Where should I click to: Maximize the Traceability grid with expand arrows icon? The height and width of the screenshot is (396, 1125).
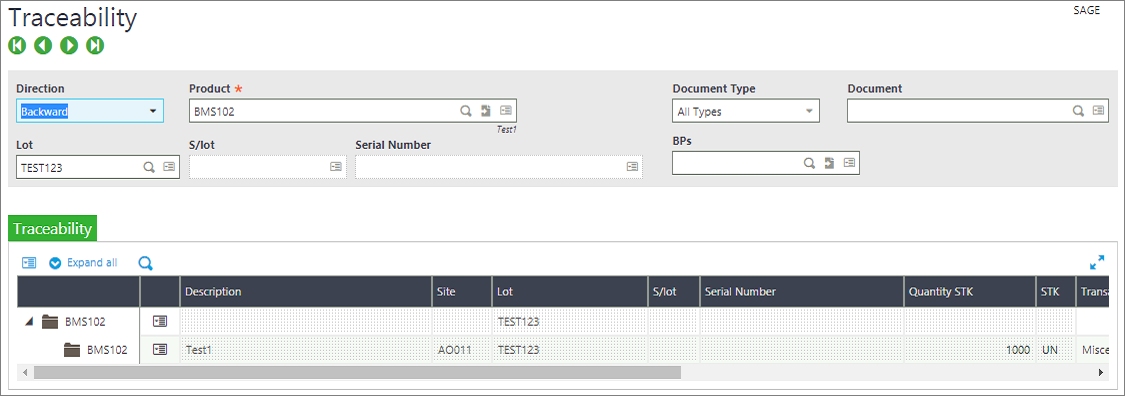[1097, 263]
